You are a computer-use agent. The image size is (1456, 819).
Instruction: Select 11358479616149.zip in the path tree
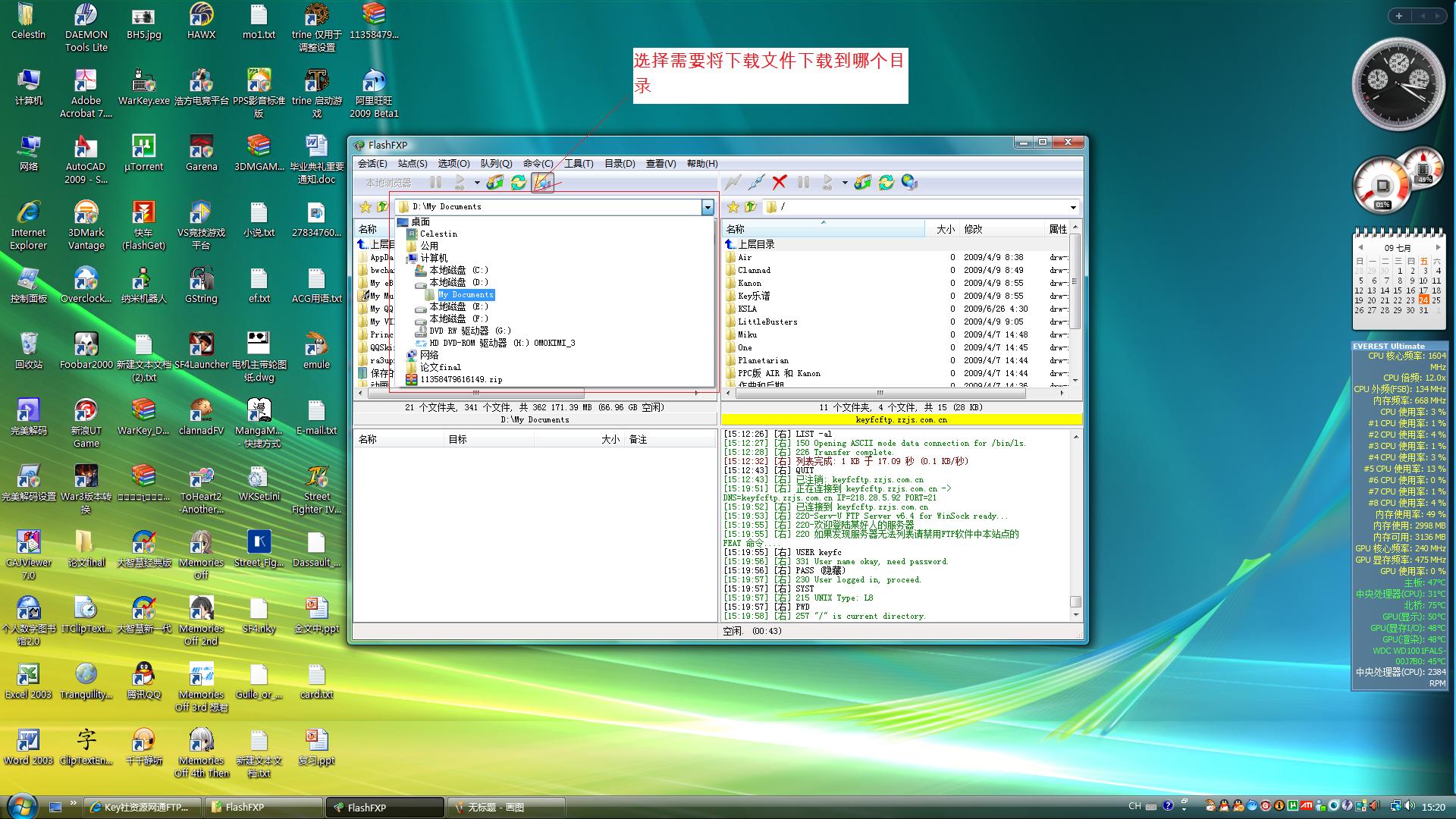tap(461, 380)
